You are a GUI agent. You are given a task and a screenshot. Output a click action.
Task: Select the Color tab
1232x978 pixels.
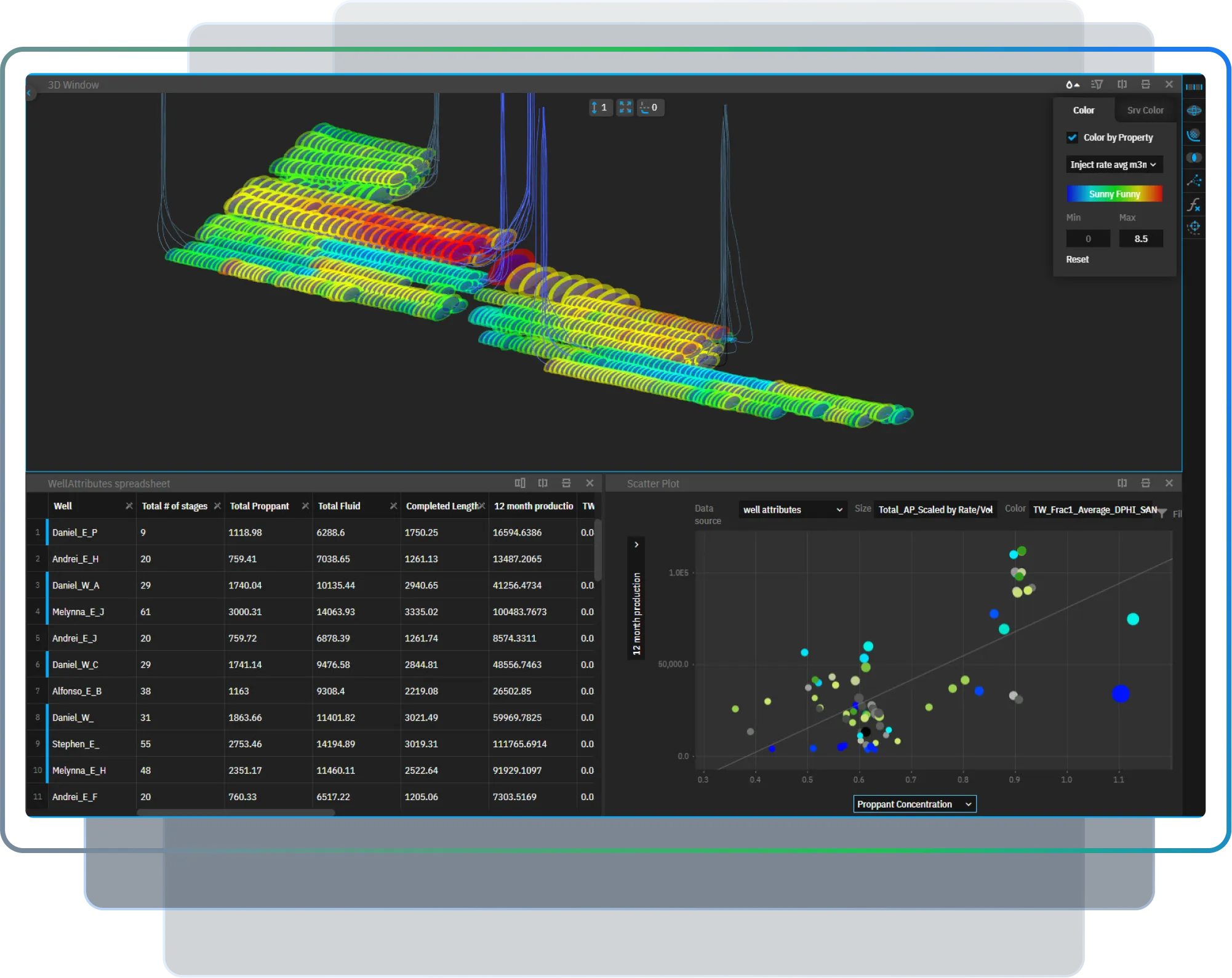1083,110
